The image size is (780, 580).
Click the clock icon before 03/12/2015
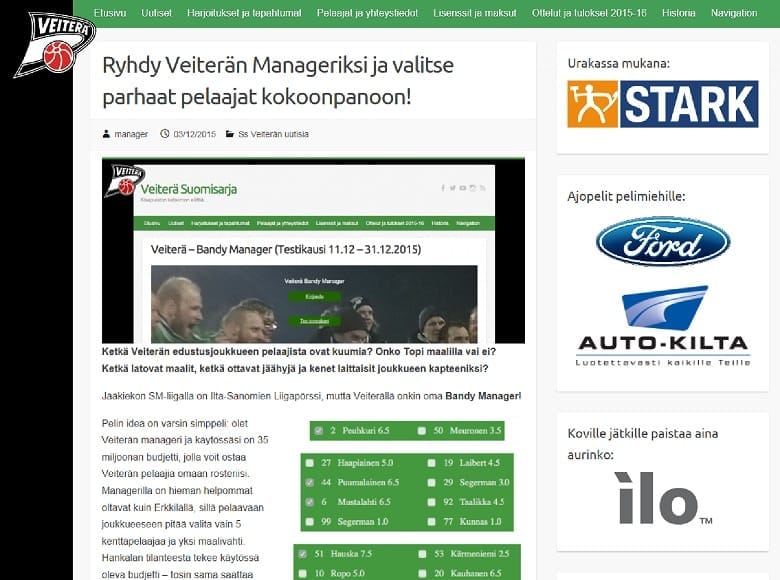(165, 134)
